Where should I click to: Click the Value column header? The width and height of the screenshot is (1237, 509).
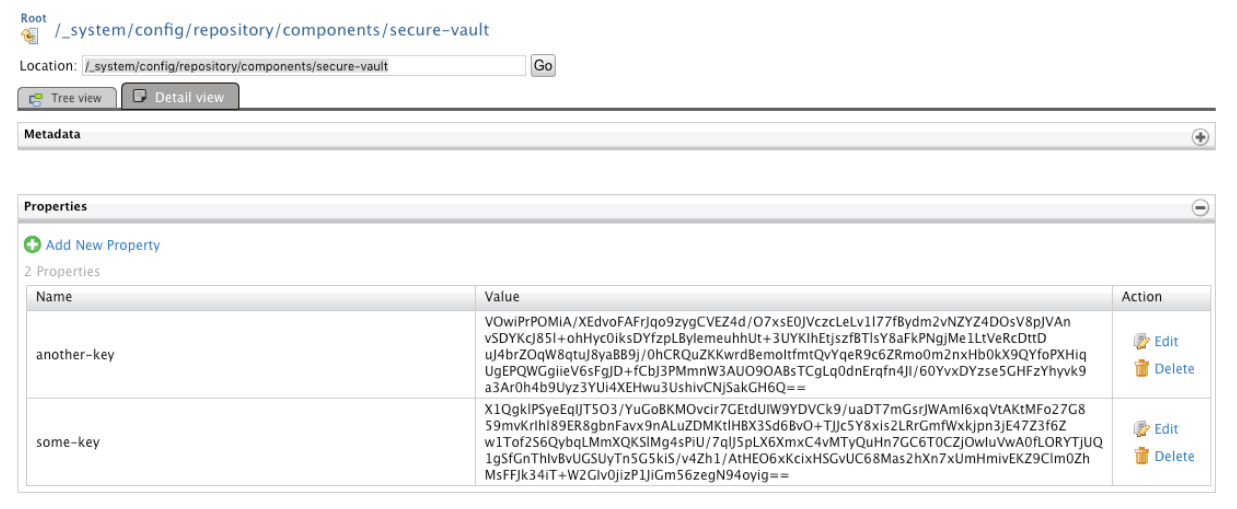coord(502,297)
